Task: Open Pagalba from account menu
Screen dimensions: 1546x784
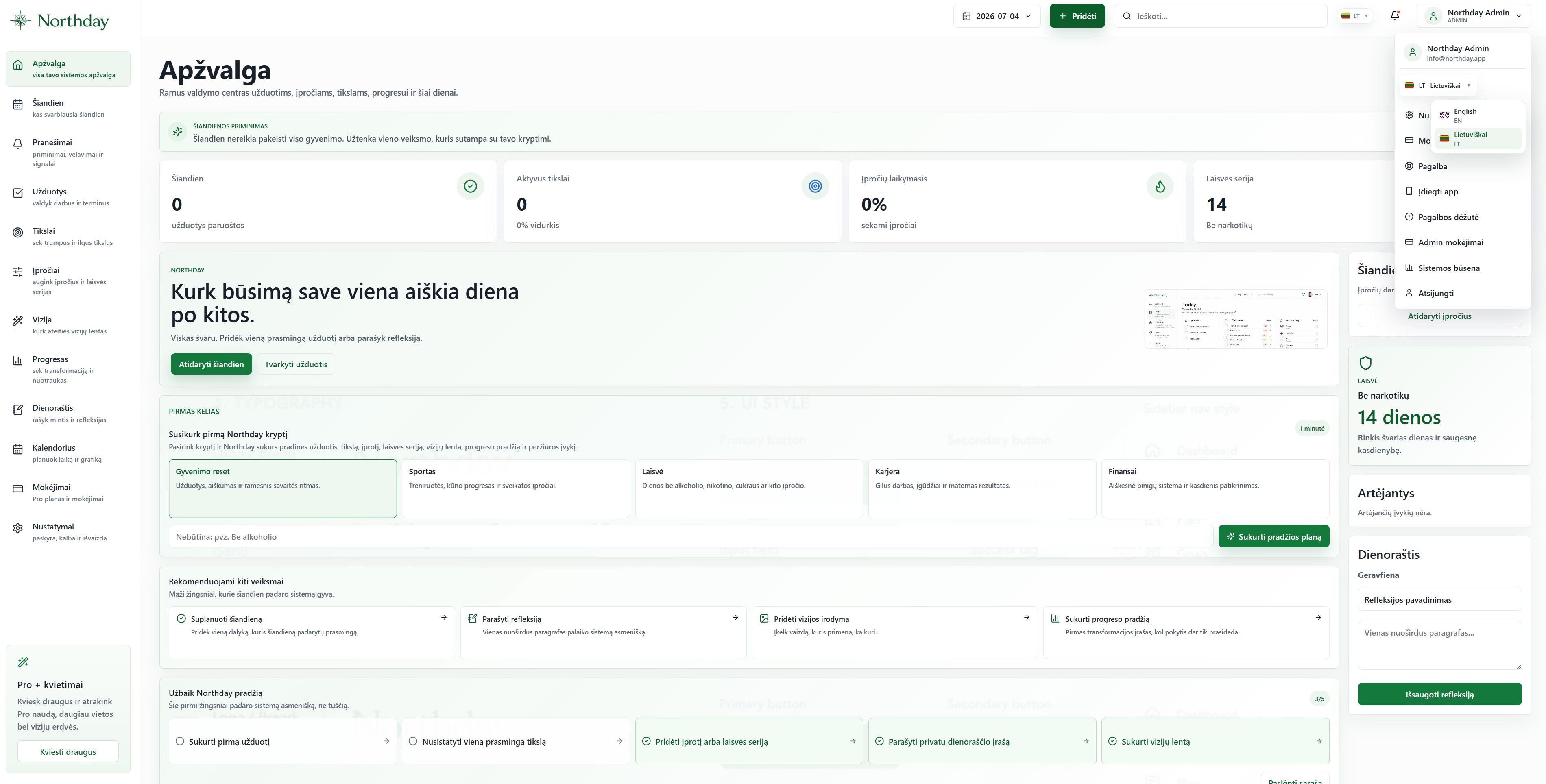Action: pos(1463,166)
